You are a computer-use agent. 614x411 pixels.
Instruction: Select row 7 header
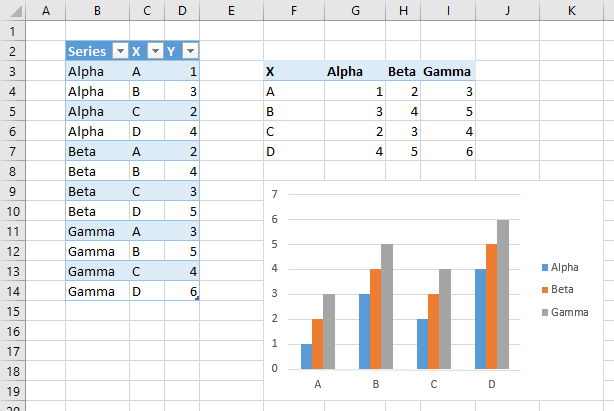(13, 151)
